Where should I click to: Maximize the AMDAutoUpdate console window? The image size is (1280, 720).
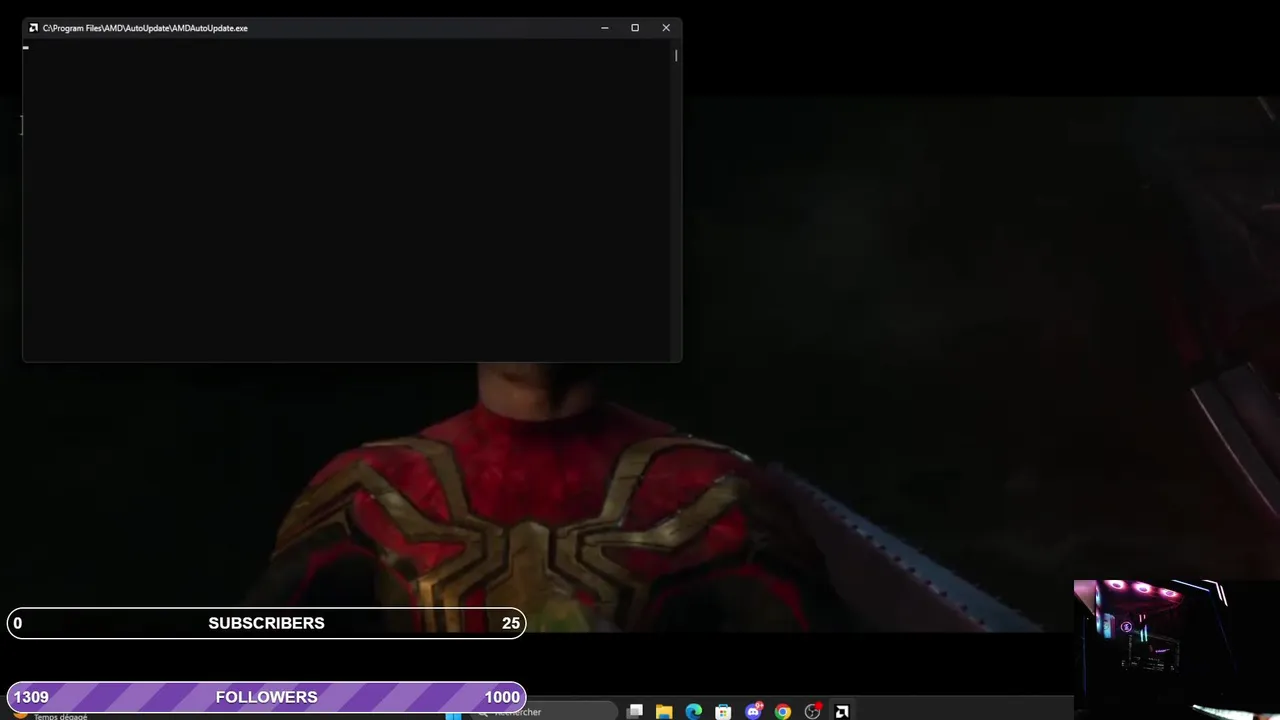[635, 28]
